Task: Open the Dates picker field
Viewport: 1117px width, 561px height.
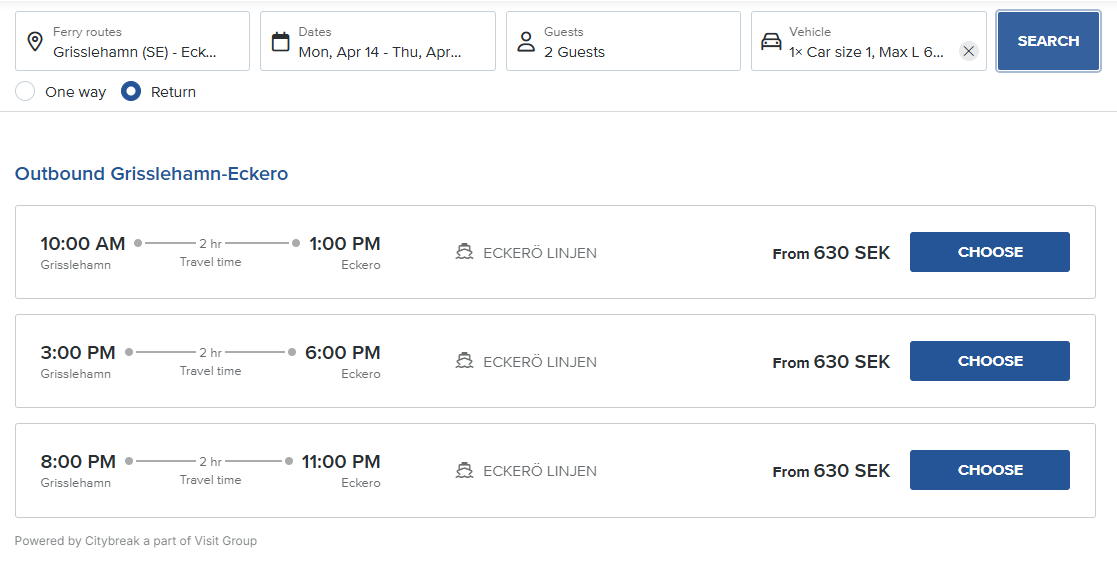Action: click(x=385, y=41)
